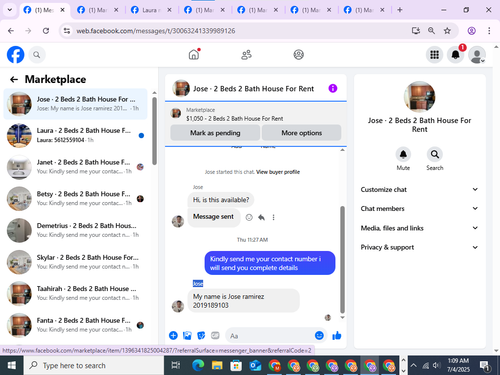The width and height of the screenshot is (500, 375).
Task: Choose a sticker icon in composer
Action: pyautogui.click(x=201, y=335)
